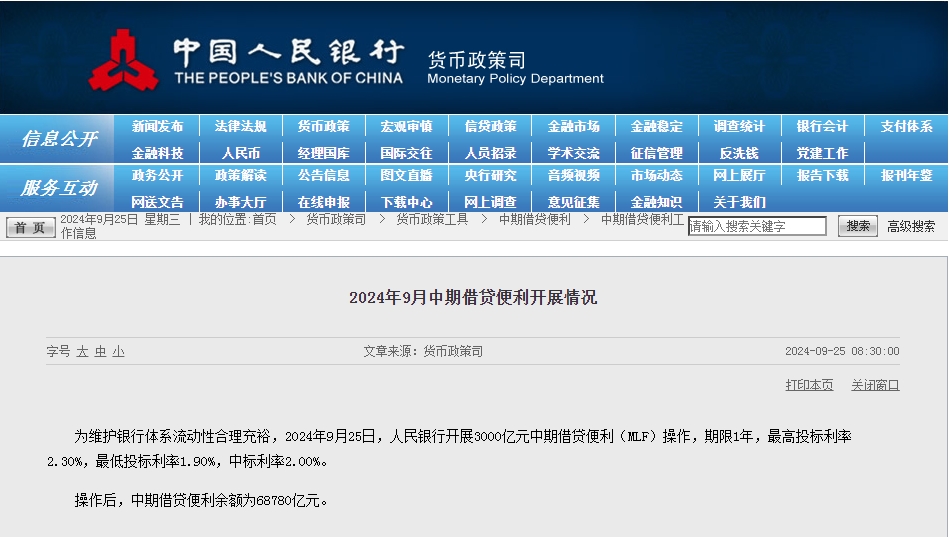Open 关于我们 in the service menu
Image resolution: width=949 pixels, height=537 pixels.
pyautogui.click(x=739, y=202)
